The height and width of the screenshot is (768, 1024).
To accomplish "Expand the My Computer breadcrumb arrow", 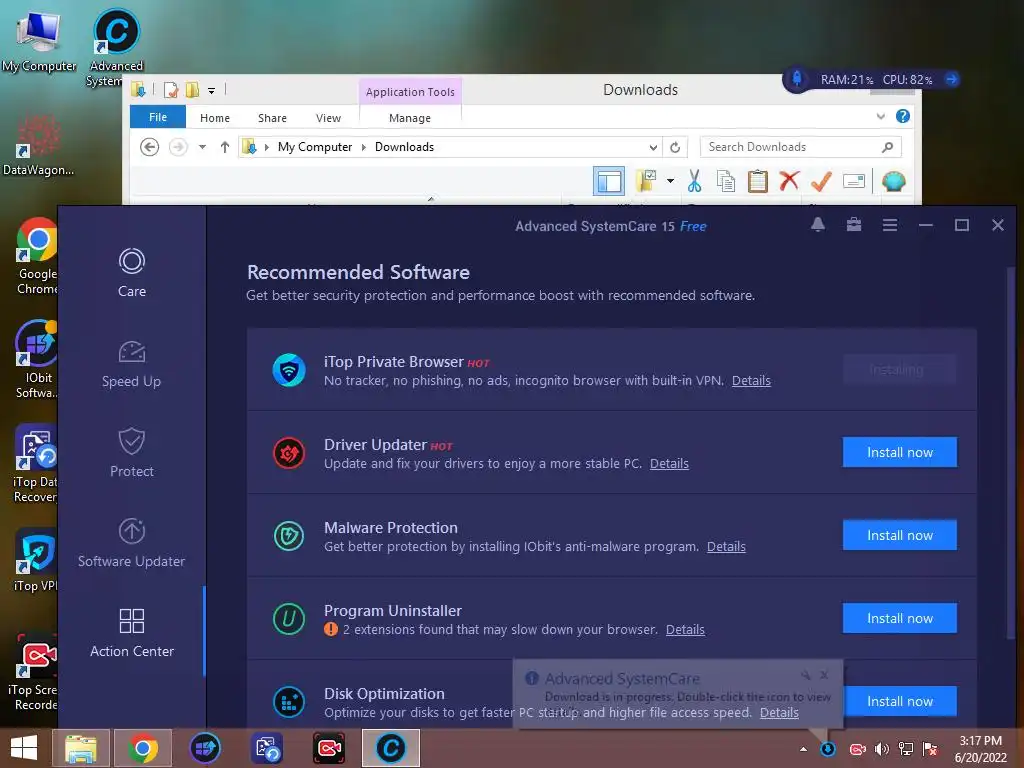I will point(364,147).
